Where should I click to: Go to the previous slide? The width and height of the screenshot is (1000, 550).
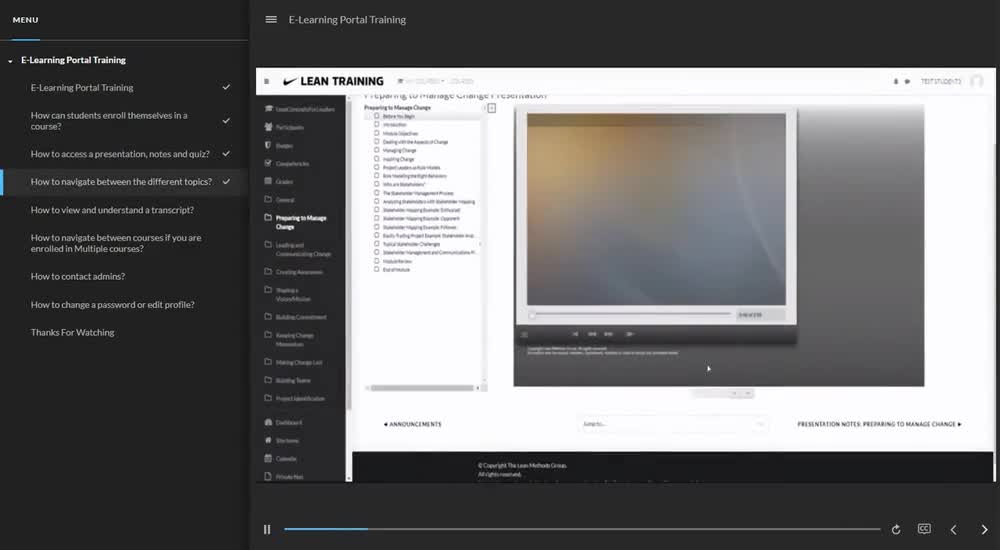[953, 529]
